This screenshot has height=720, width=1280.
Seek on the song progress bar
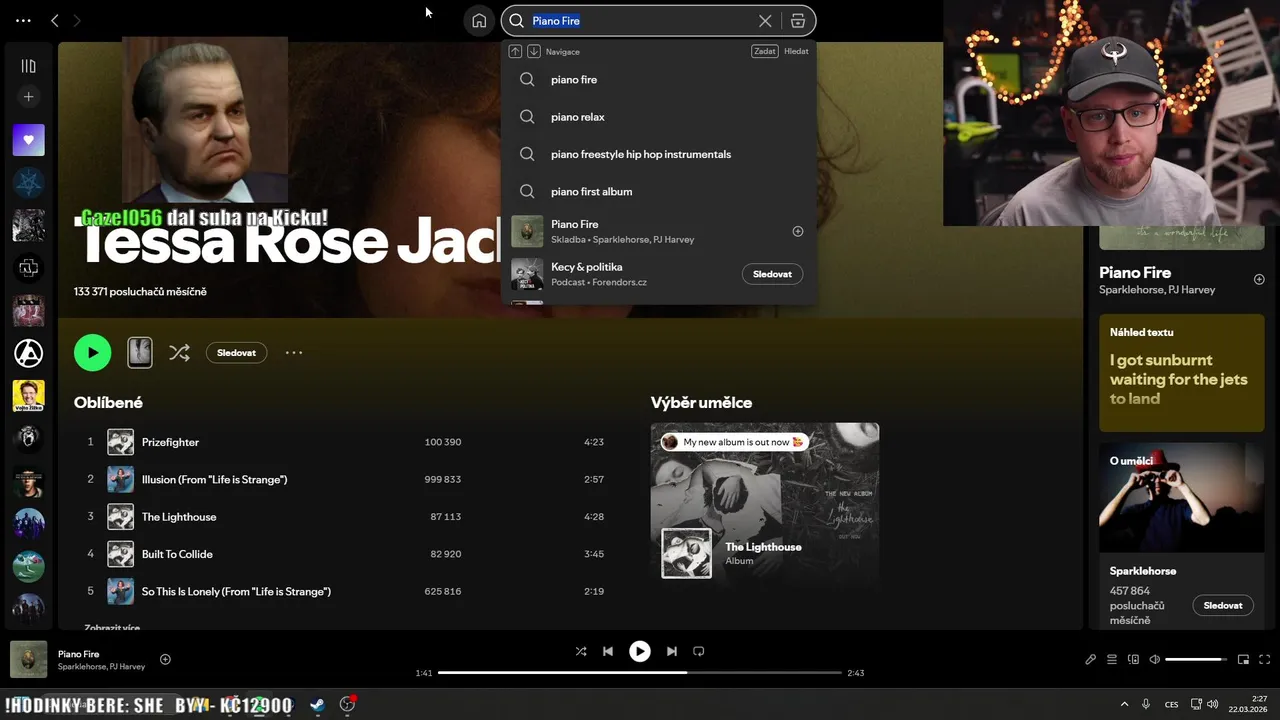pyautogui.click(x=640, y=673)
